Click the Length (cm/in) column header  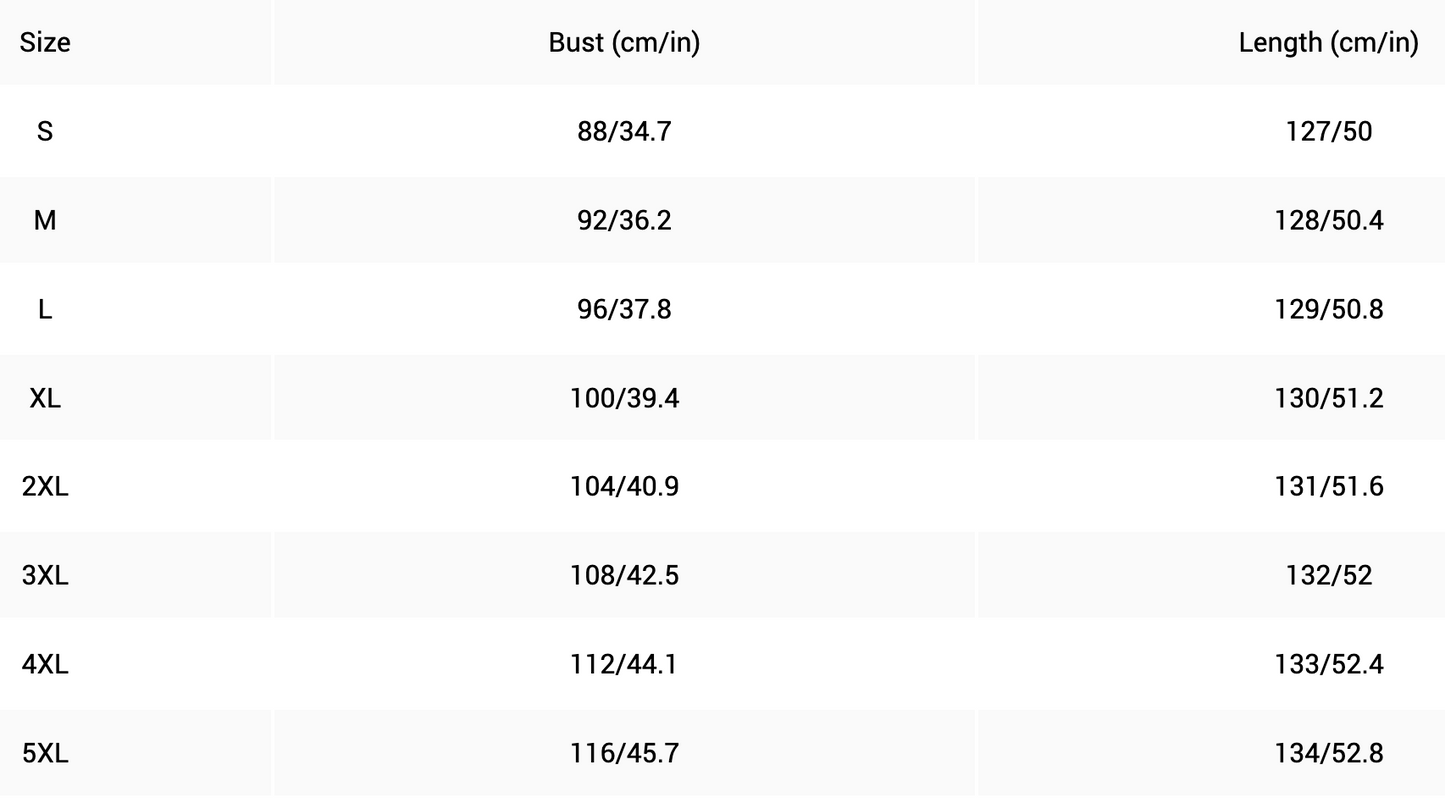click(x=1328, y=42)
